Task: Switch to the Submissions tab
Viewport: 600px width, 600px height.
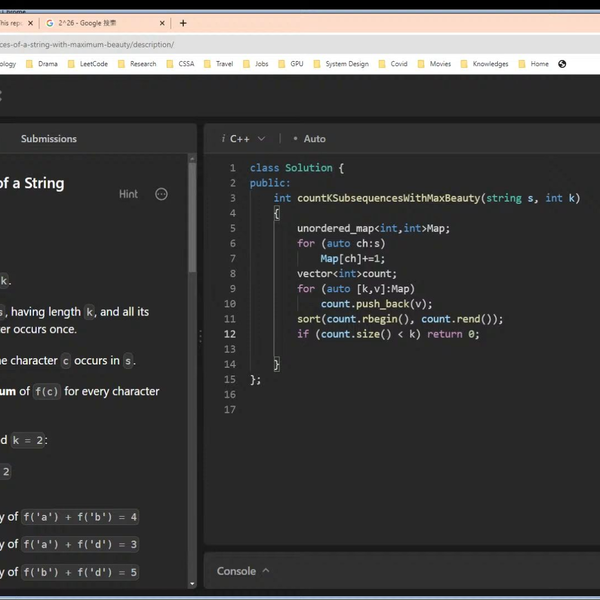Action: (48, 139)
